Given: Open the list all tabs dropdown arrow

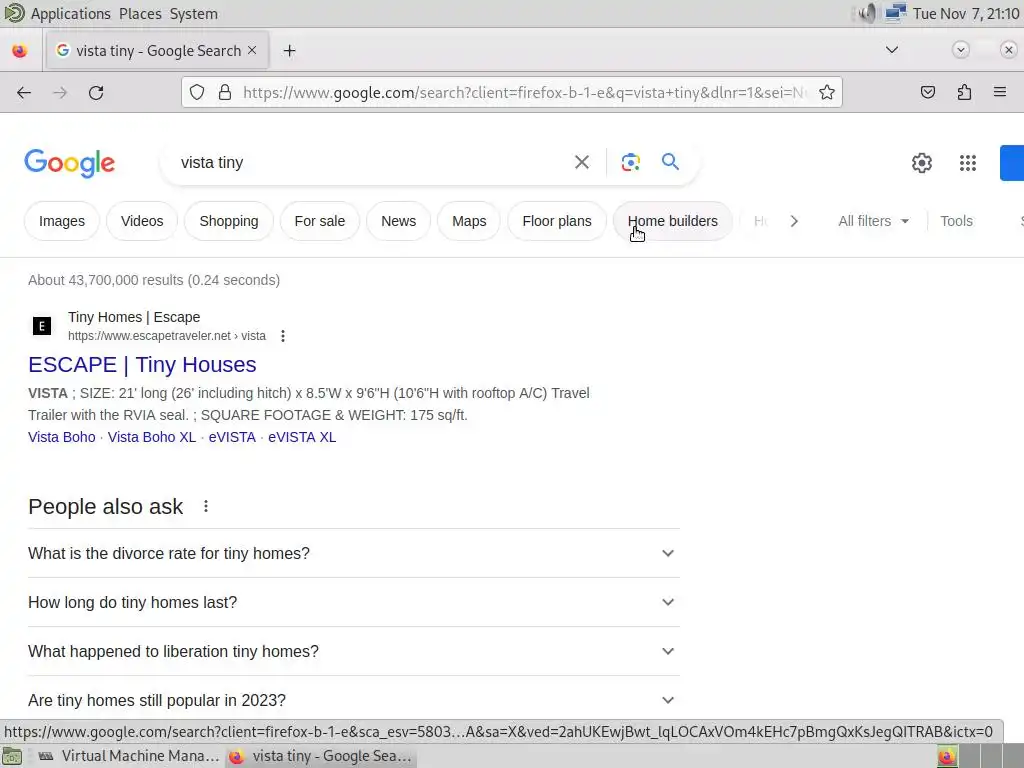Looking at the screenshot, I should pos(891,50).
